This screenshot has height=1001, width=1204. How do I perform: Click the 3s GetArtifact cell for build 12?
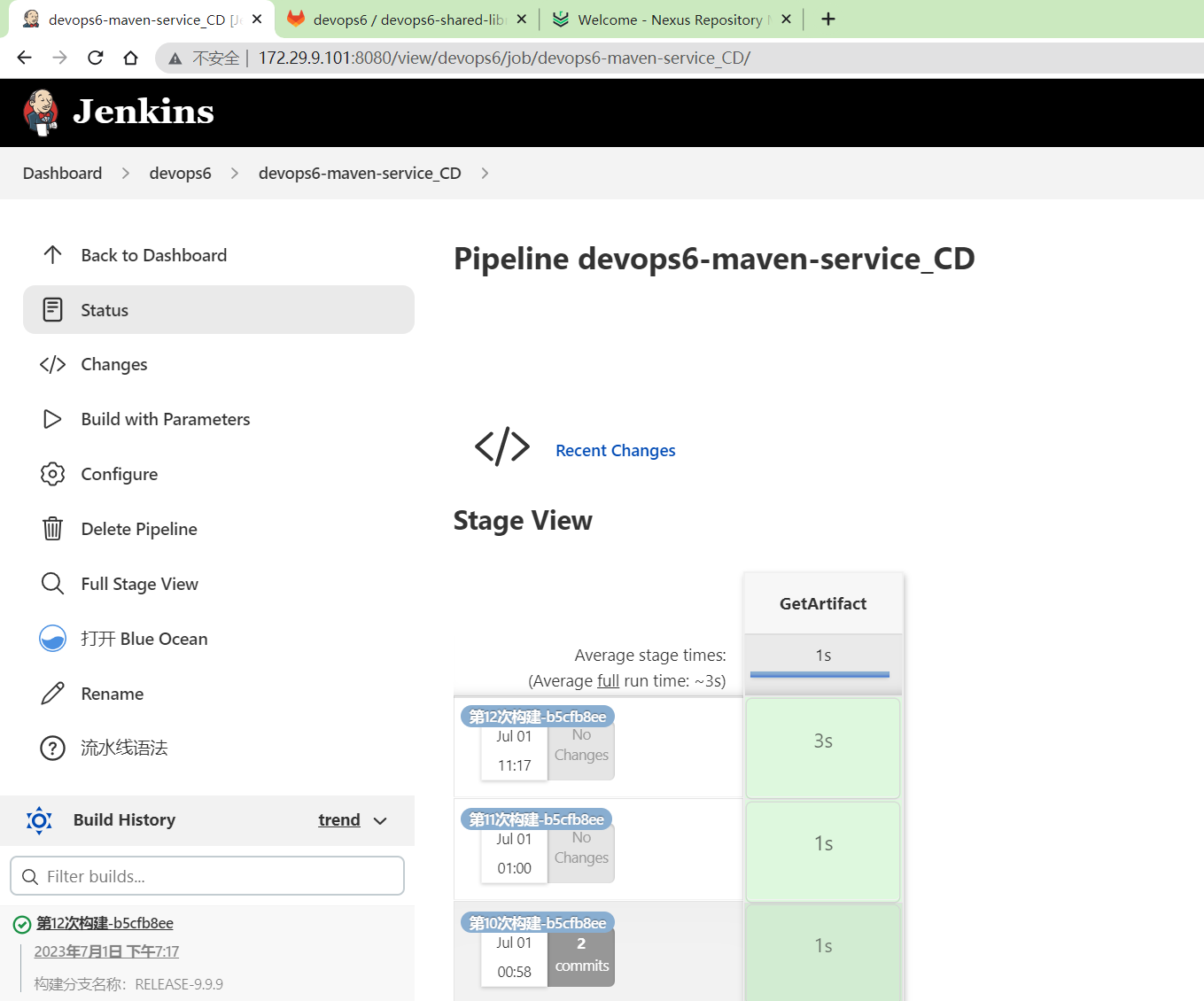[x=823, y=749]
